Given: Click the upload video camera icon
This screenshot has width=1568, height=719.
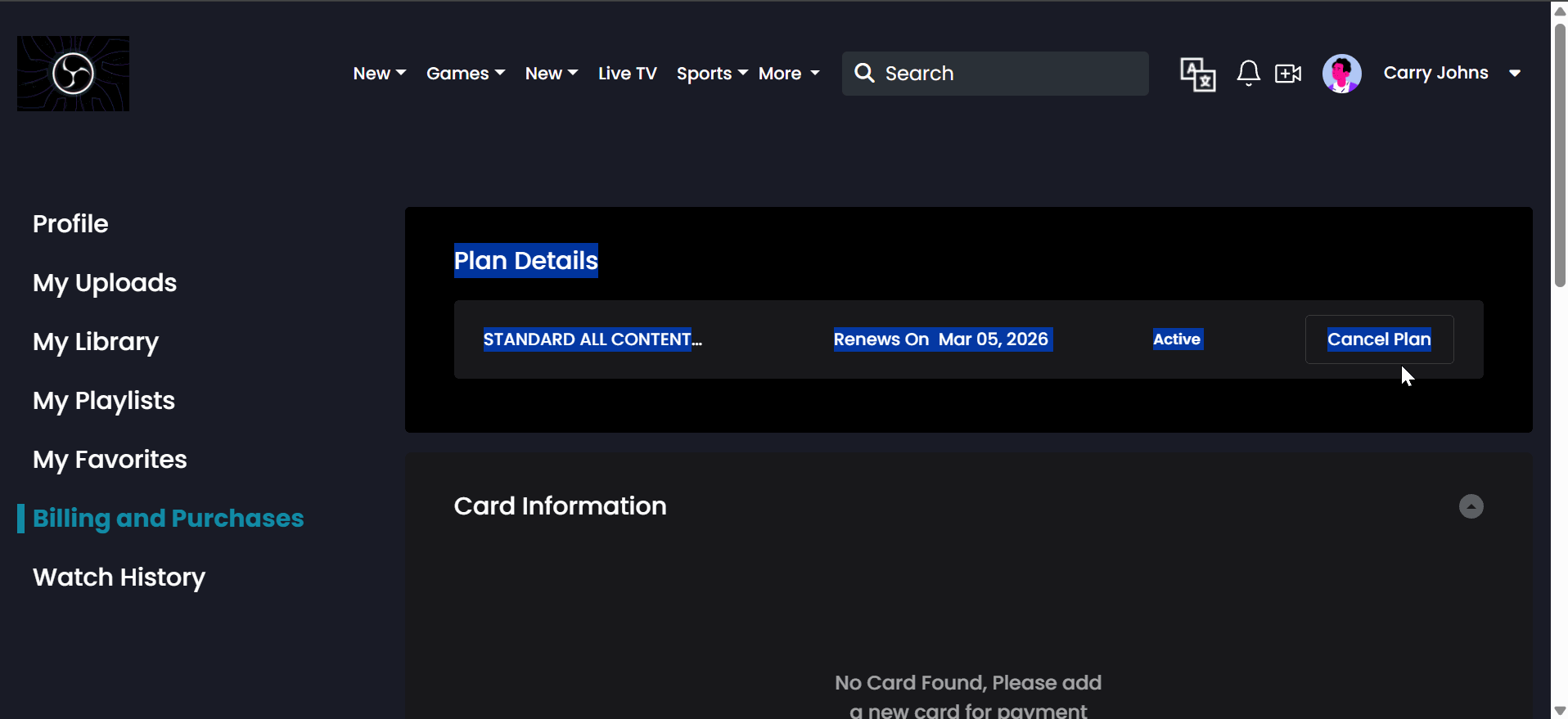Looking at the screenshot, I should coord(1288,74).
